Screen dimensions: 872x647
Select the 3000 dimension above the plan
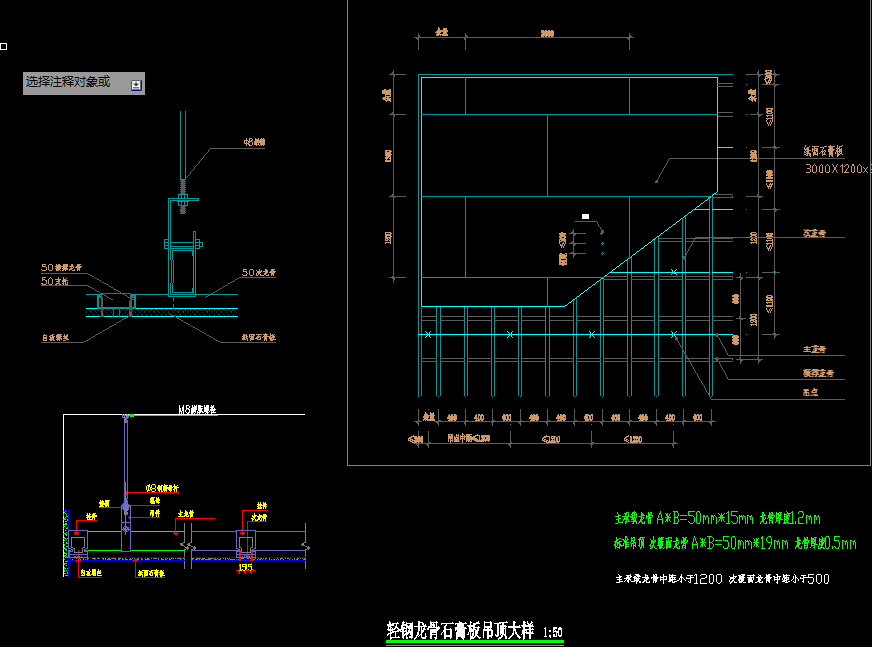[x=546, y=34]
